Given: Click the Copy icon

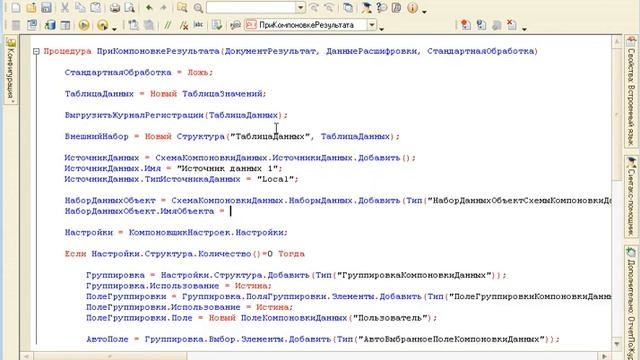Looking at the screenshot, I should [80, 7].
